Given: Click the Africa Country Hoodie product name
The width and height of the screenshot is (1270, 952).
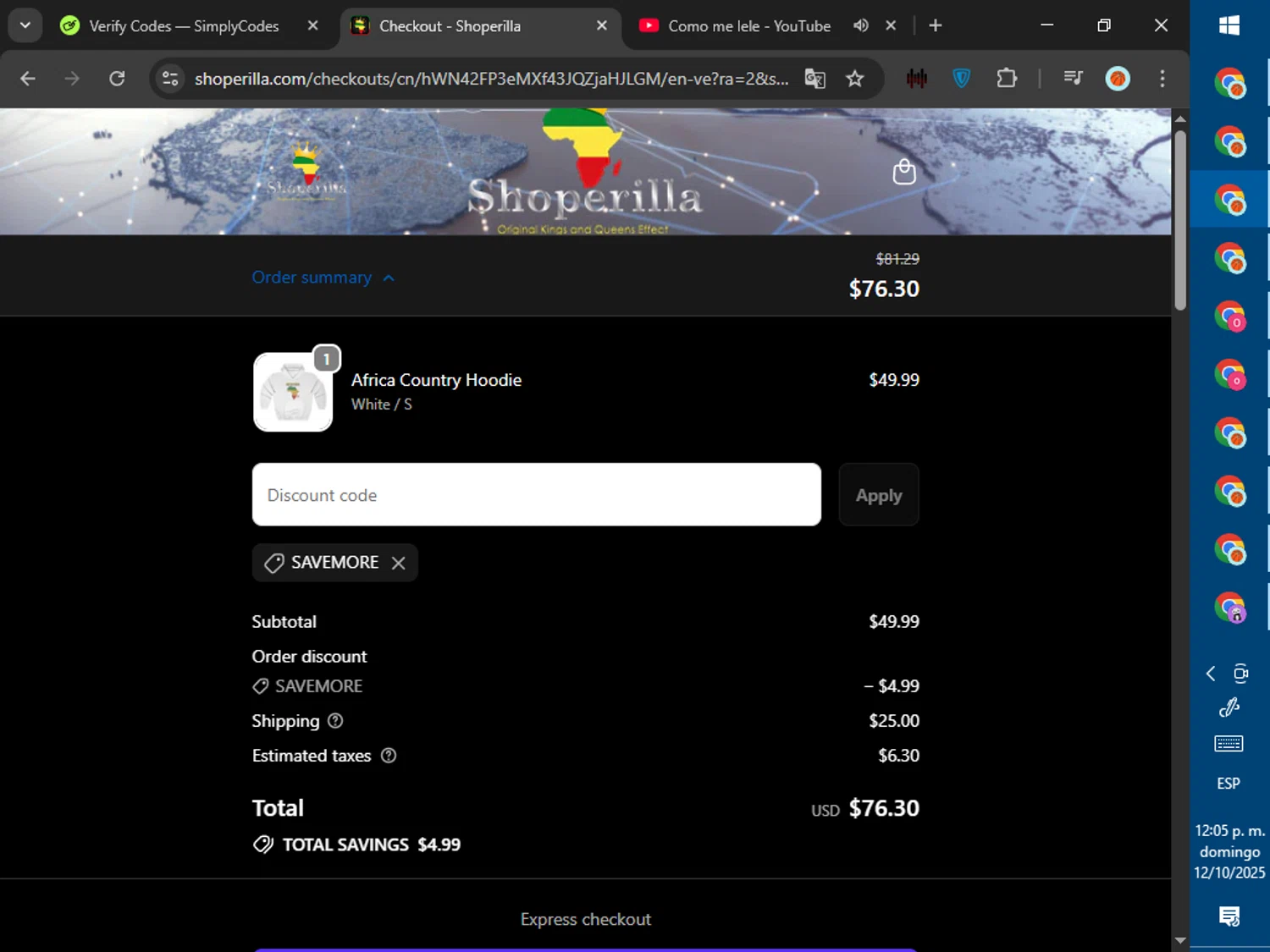Looking at the screenshot, I should tap(436, 380).
